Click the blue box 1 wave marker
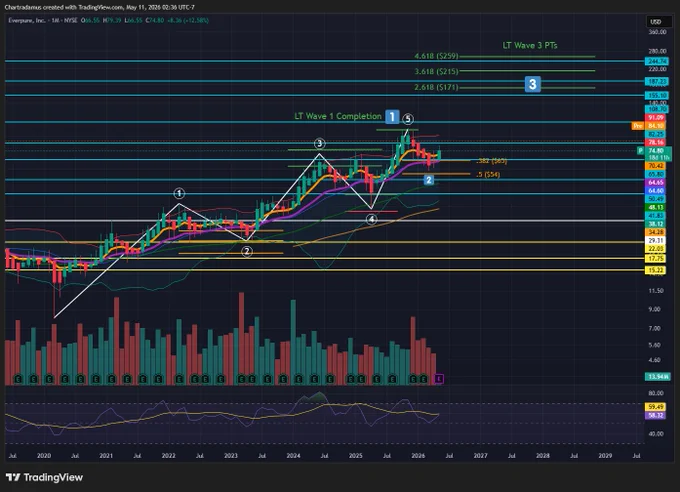The width and height of the screenshot is (680, 492). (x=392, y=116)
